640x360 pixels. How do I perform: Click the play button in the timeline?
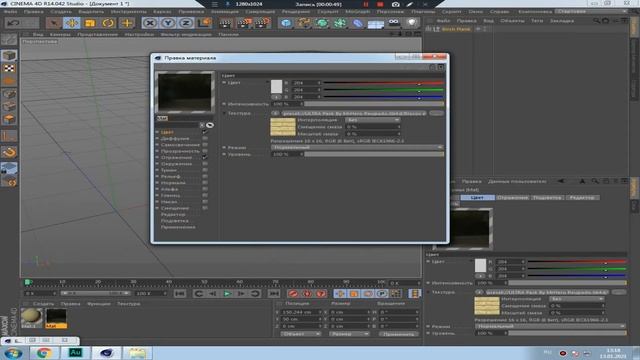point(227,293)
